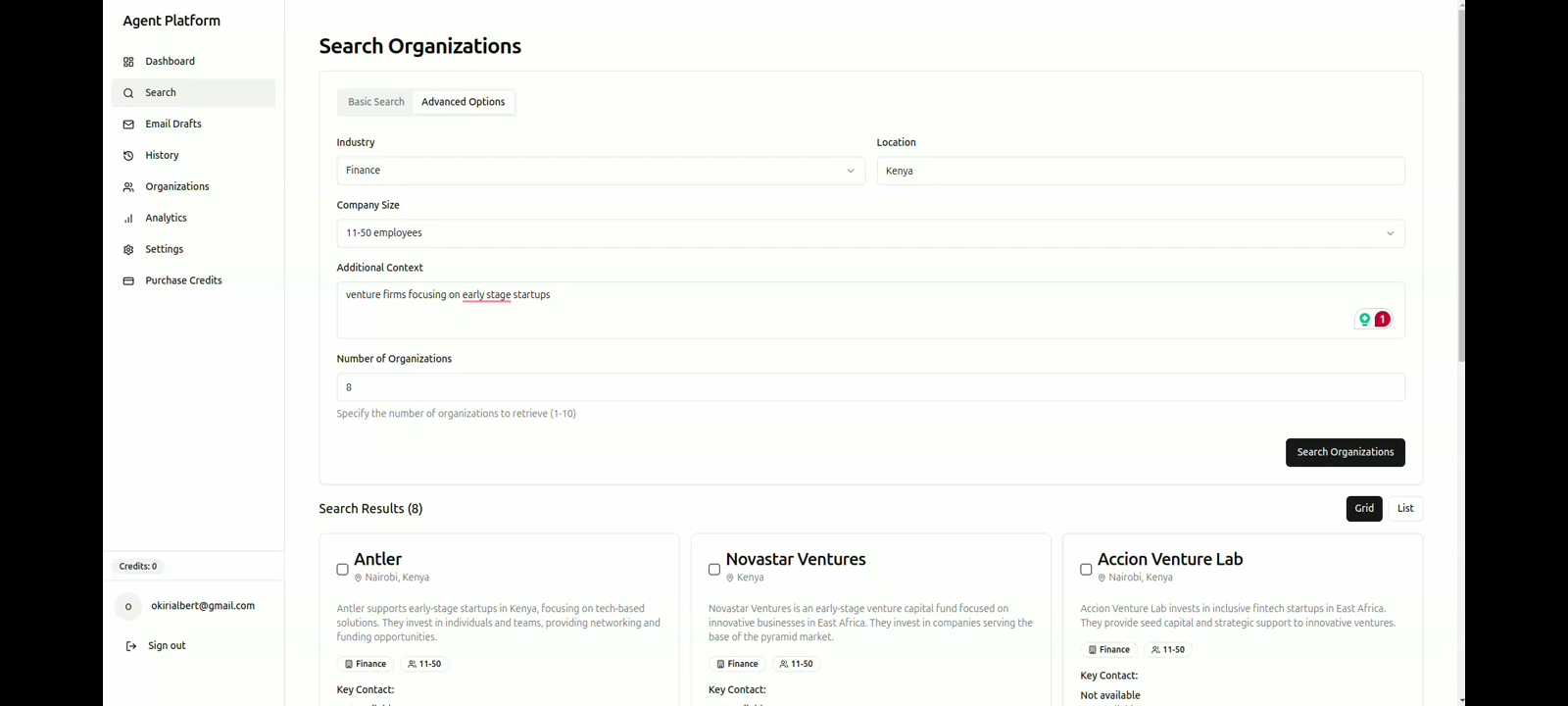Click building icon in Antler Finance tag
The width and height of the screenshot is (1568, 706).
pyautogui.click(x=348, y=664)
